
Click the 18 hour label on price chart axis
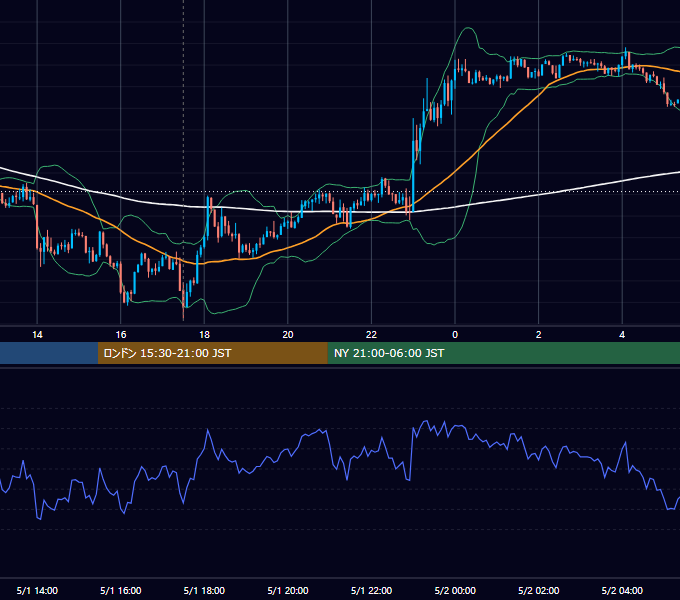tap(204, 334)
